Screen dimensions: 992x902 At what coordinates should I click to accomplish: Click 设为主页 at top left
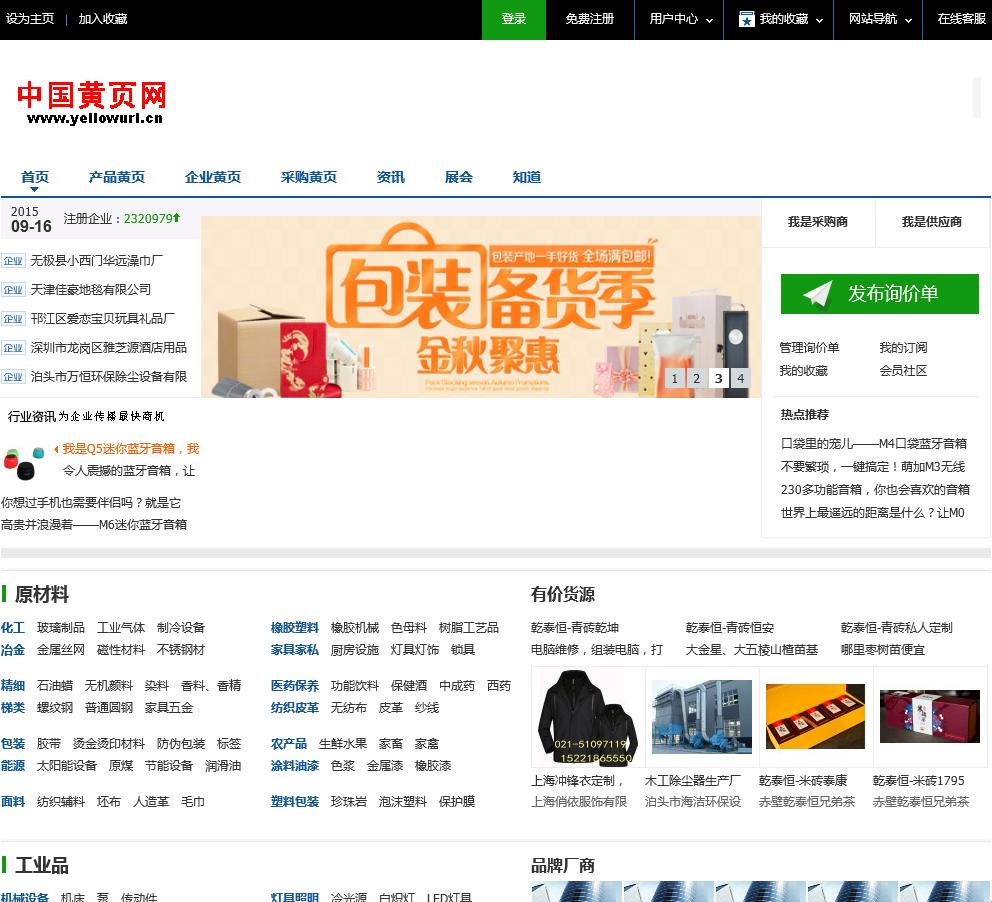30,19
